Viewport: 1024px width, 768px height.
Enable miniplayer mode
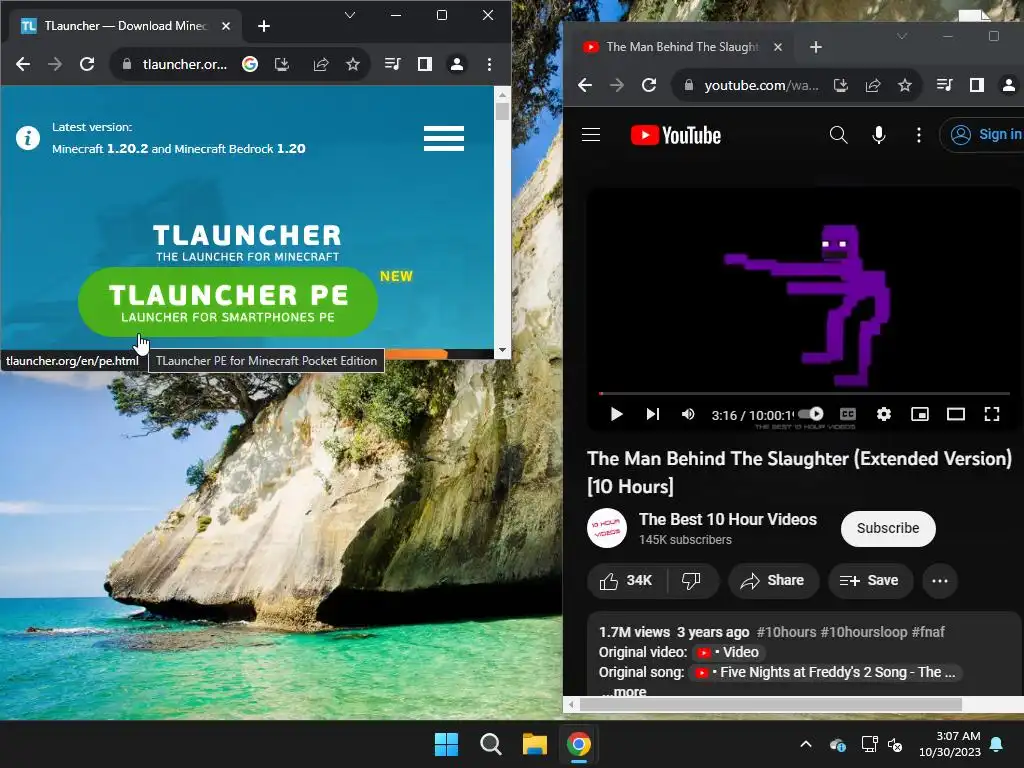920,414
